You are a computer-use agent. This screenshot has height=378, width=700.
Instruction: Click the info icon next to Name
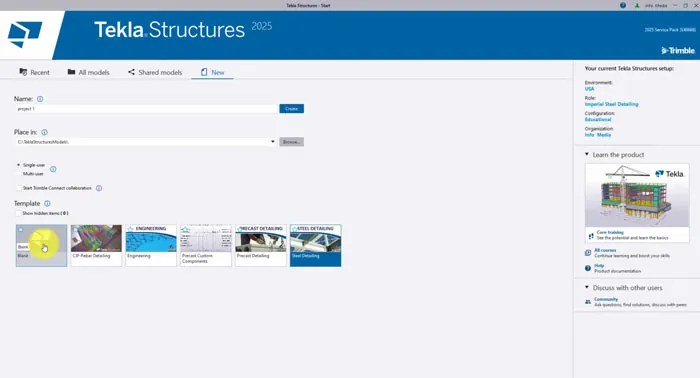point(40,99)
